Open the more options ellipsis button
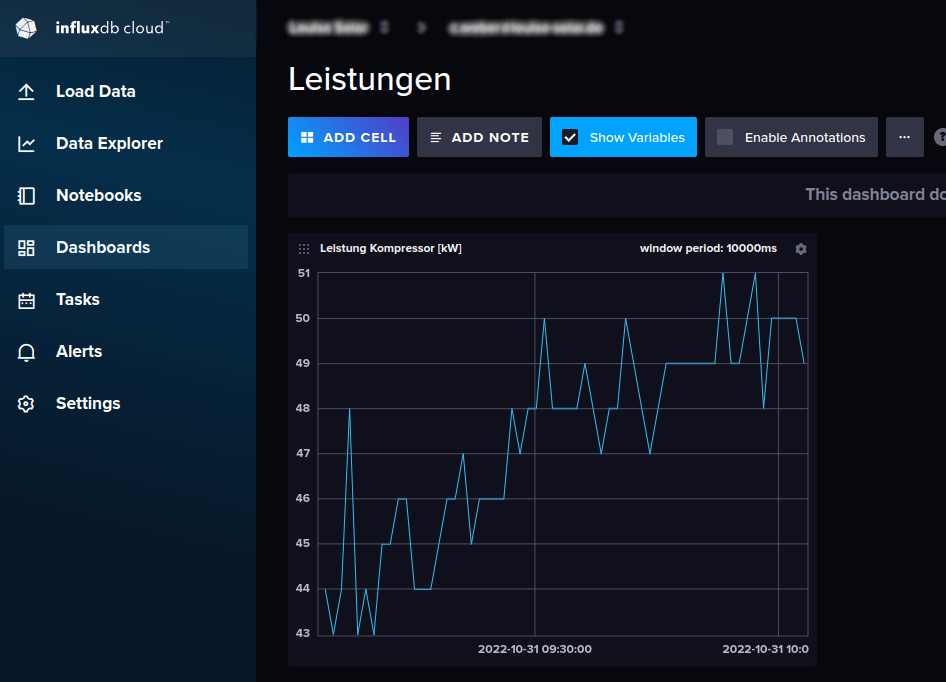This screenshot has height=682, width=946. [904, 137]
